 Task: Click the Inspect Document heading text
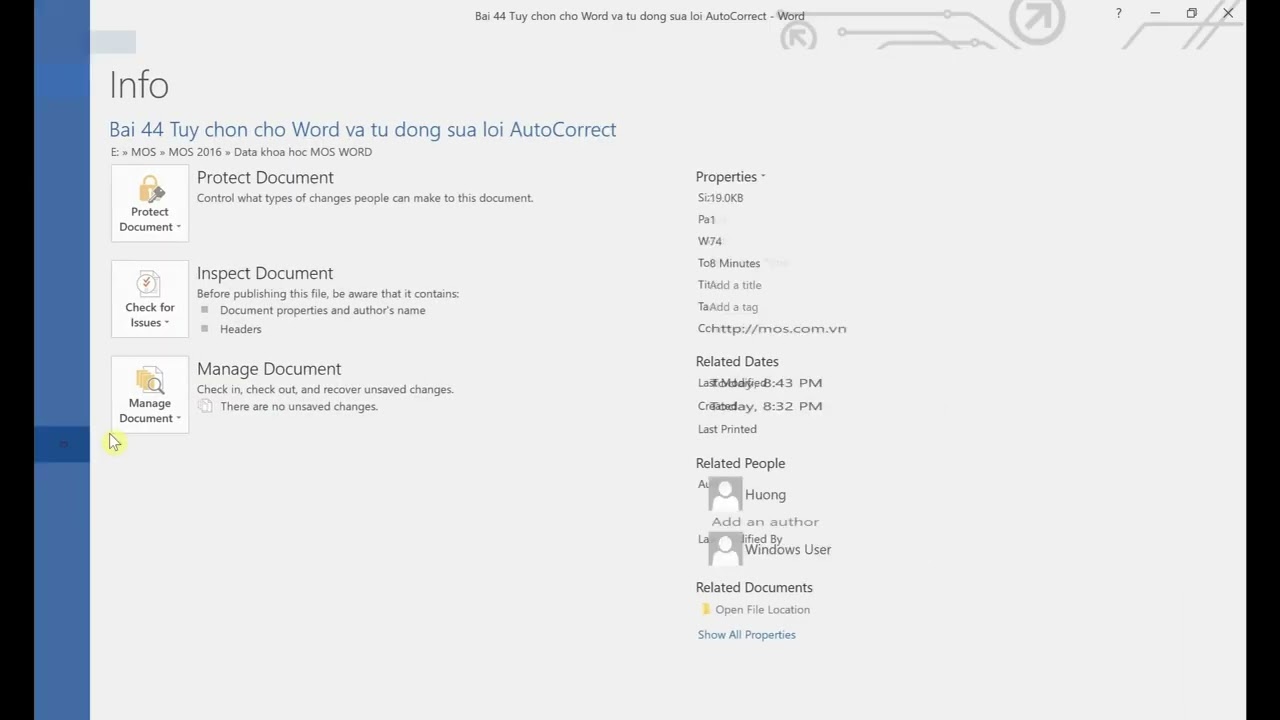tap(265, 273)
